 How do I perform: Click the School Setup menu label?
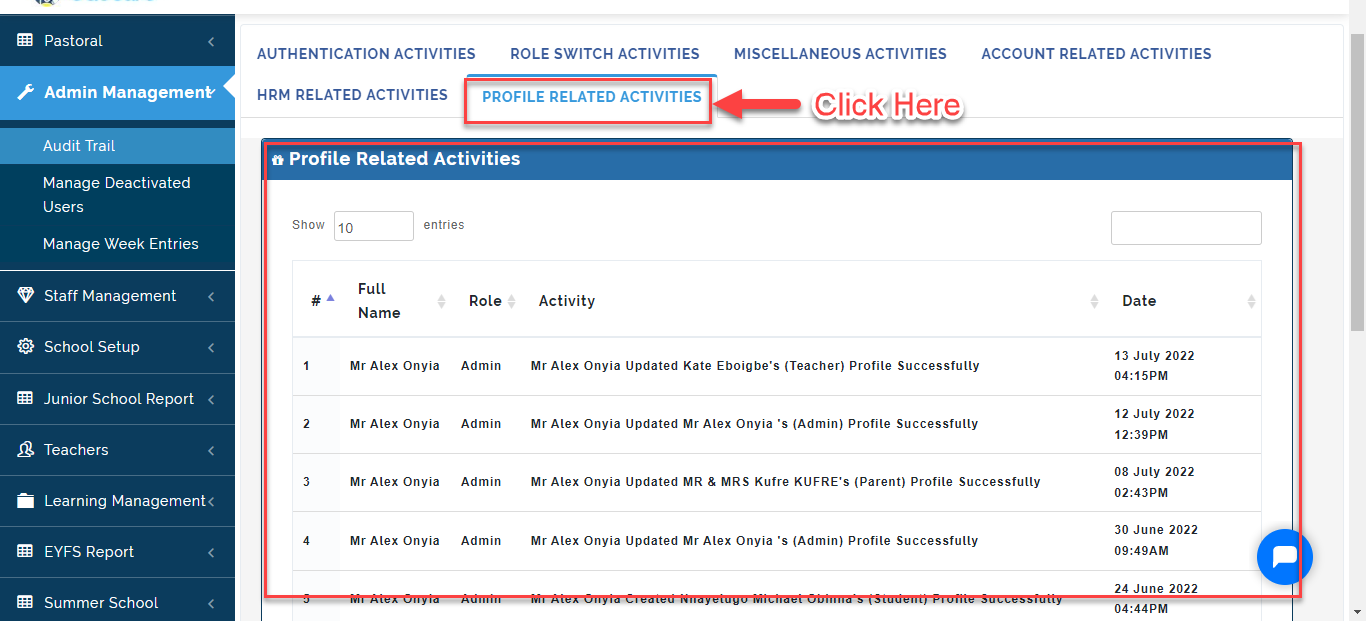click(92, 347)
